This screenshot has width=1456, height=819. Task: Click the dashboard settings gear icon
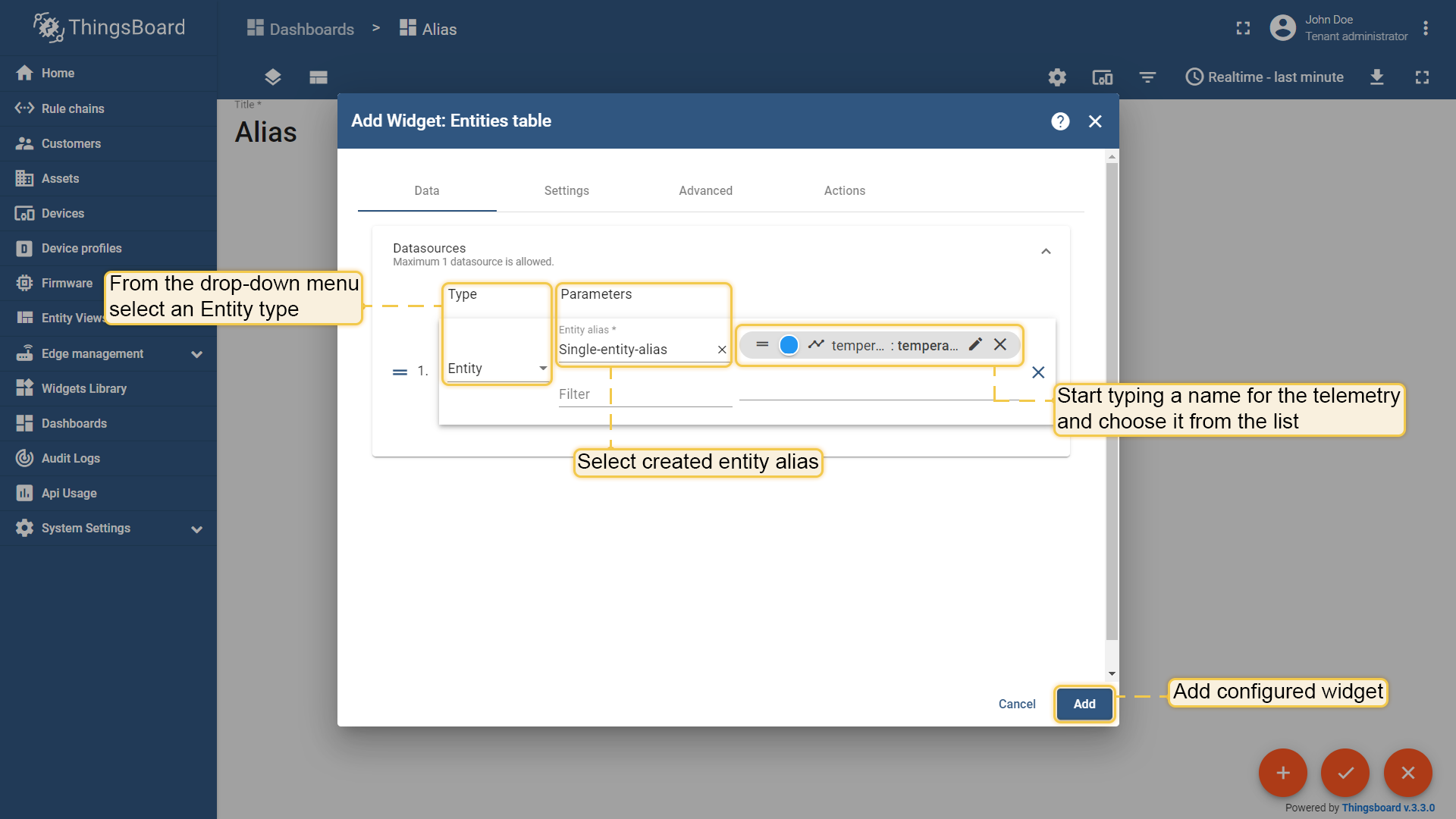click(1057, 77)
